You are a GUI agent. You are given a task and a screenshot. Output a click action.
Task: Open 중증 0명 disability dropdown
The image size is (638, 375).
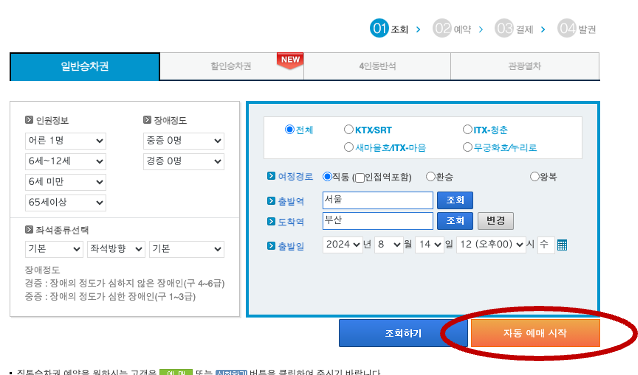click(x=184, y=141)
